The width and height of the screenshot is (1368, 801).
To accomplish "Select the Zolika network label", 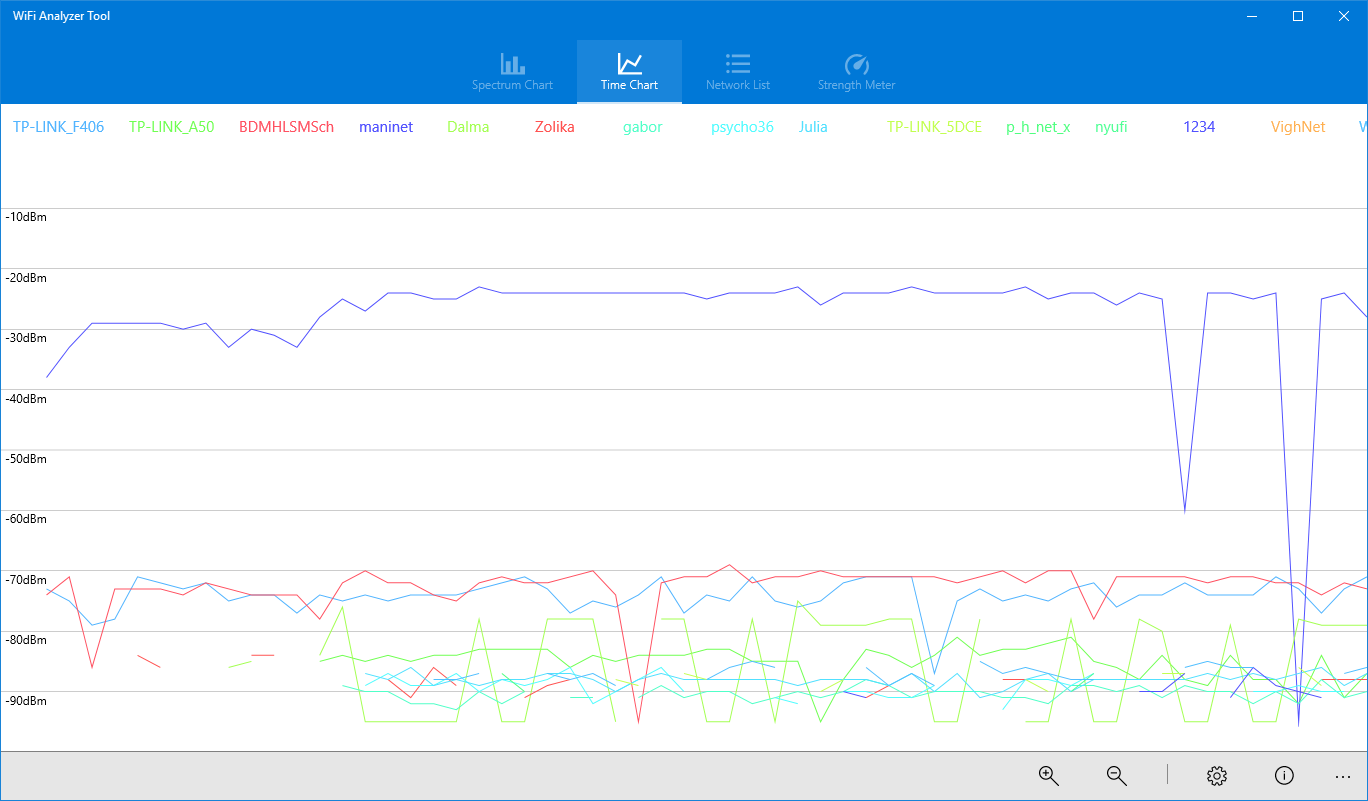I will click(554, 127).
